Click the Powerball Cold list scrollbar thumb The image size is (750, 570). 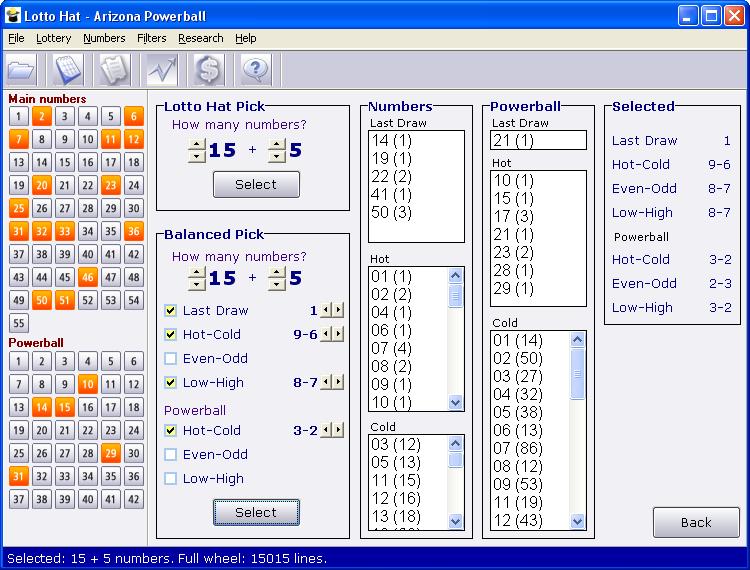(577, 374)
